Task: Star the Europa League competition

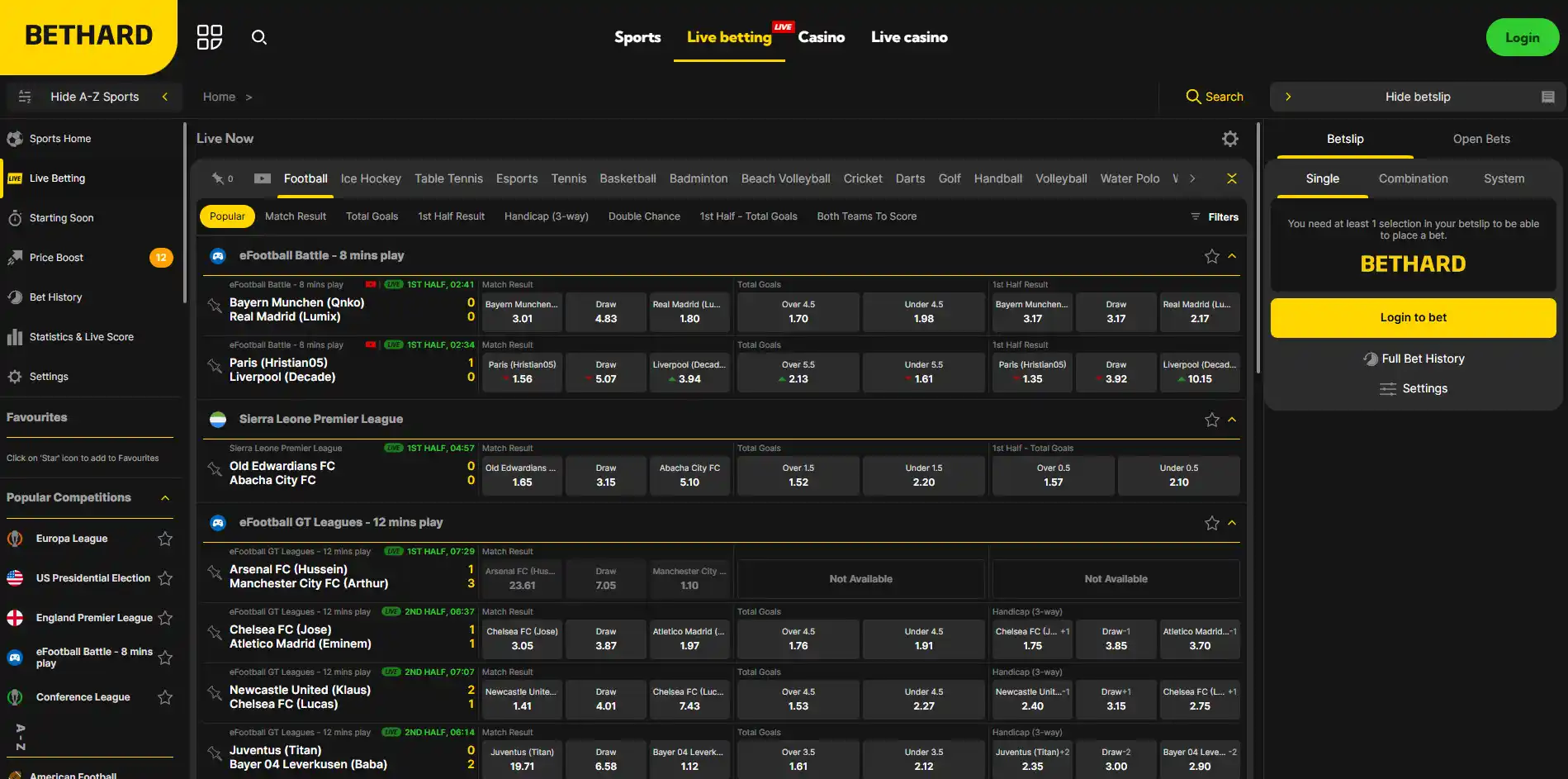Action: [165, 539]
